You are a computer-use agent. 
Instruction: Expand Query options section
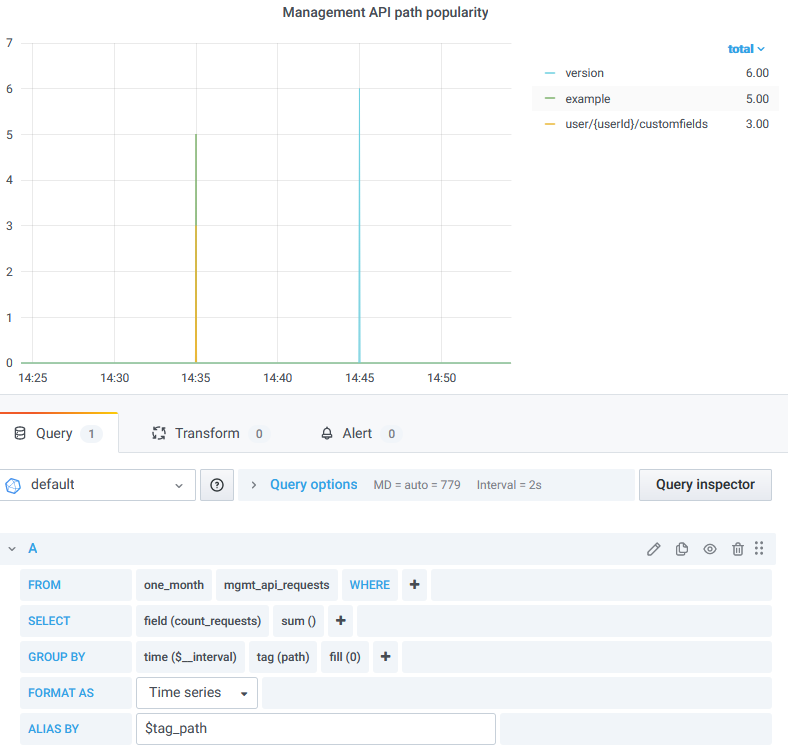(313, 485)
